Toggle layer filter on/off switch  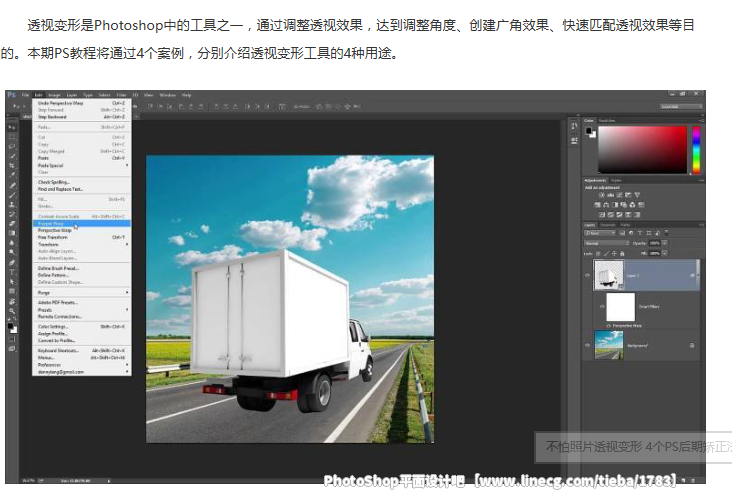tap(666, 232)
